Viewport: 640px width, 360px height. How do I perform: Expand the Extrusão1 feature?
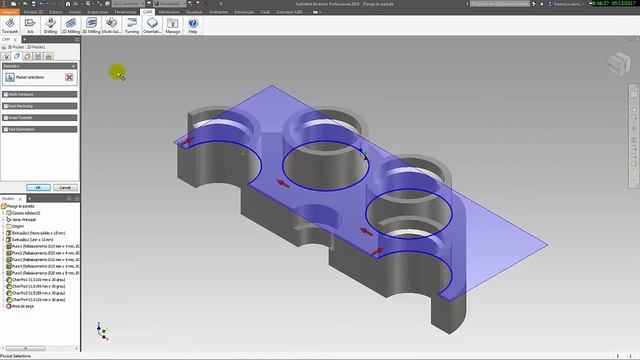click(3, 233)
